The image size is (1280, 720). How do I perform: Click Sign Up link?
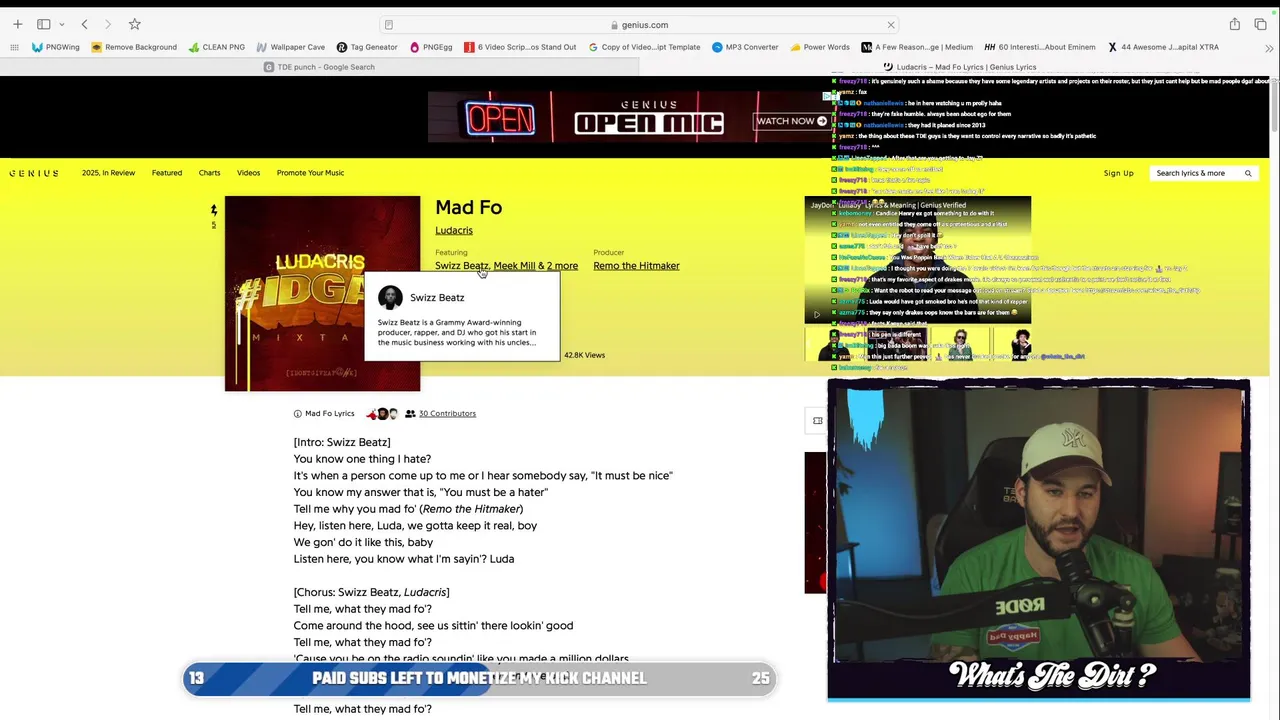[x=1118, y=173]
